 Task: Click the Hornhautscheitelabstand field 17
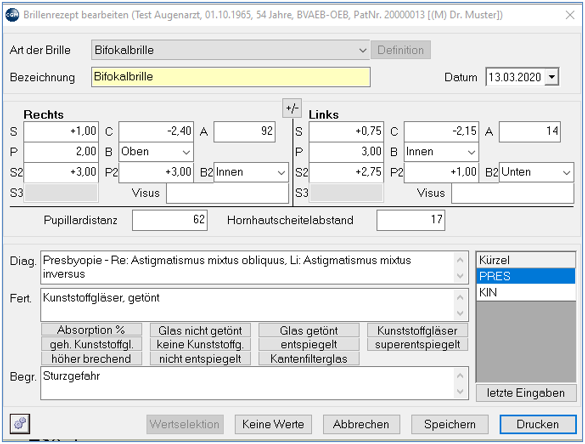411,220
